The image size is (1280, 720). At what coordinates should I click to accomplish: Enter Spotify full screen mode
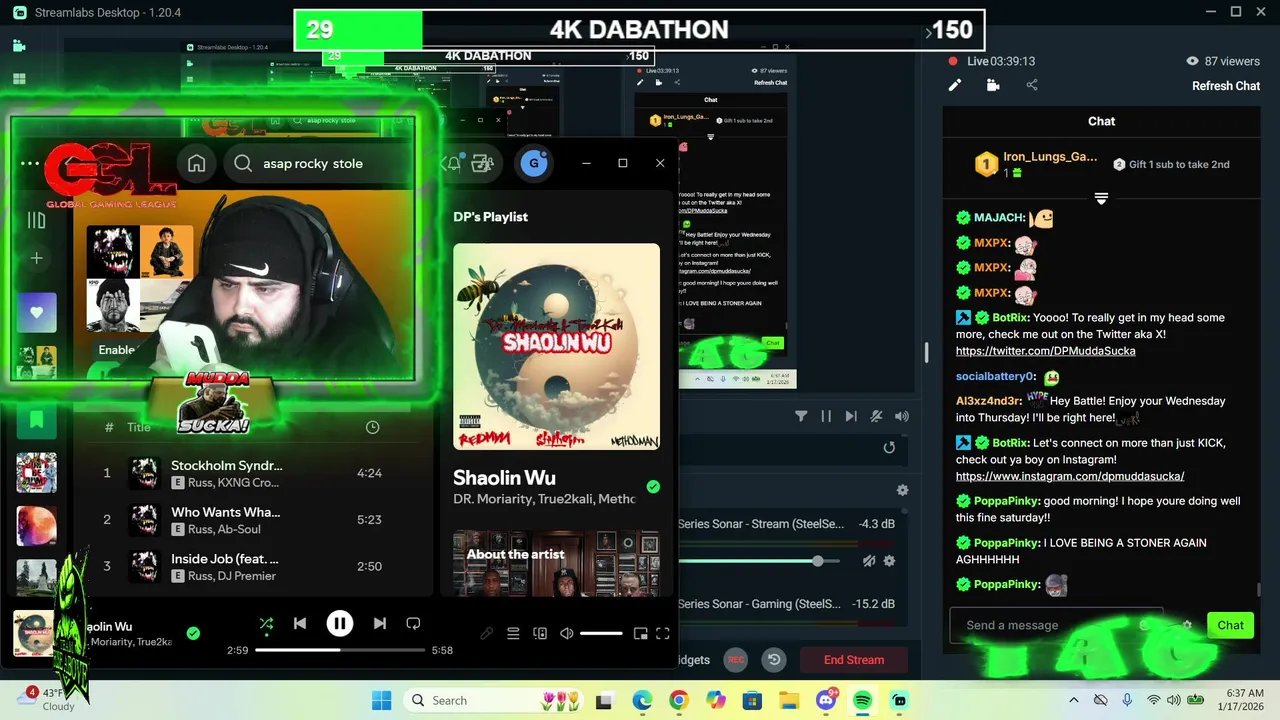(663, 633)
